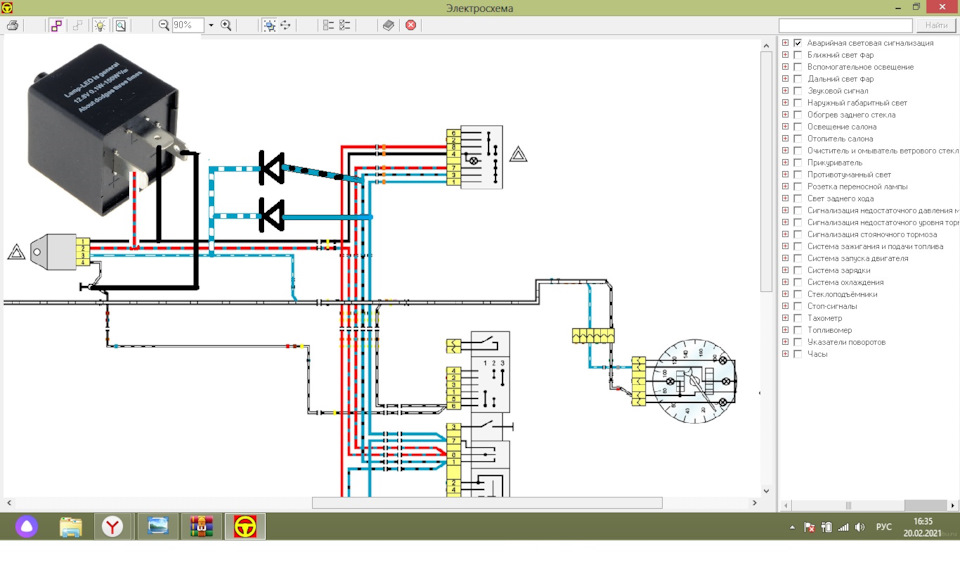Click the checklist tree toolbar icon
This screenshot has width=960, height=563.
[x=345, y=25]
